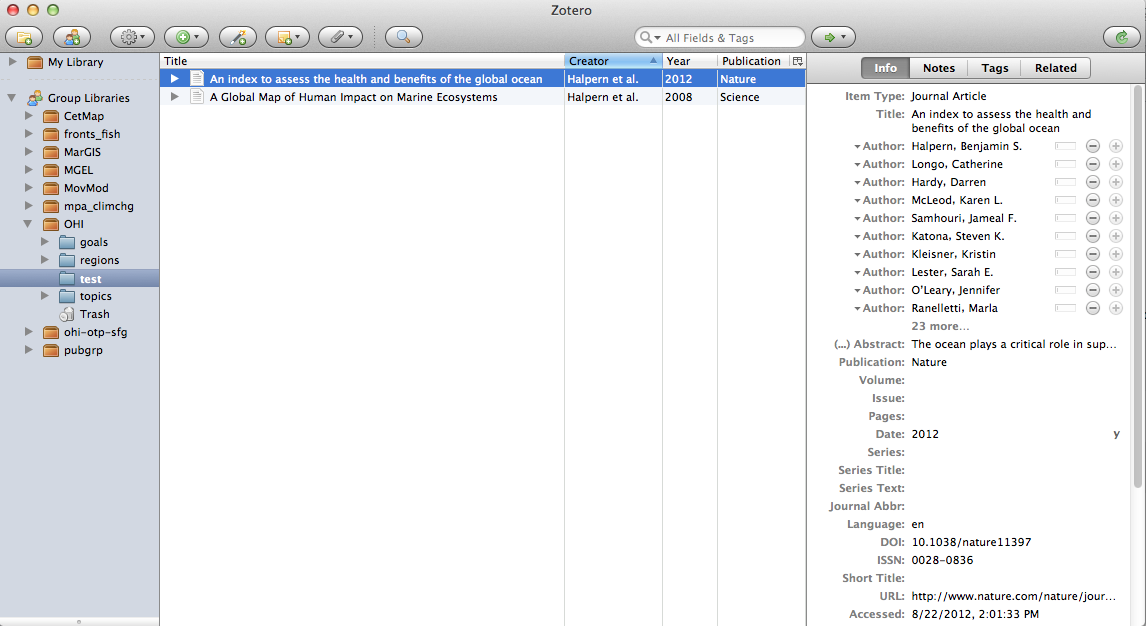Toggle name field mode for Halpern, Benjamin S.

coord(1066,146)
